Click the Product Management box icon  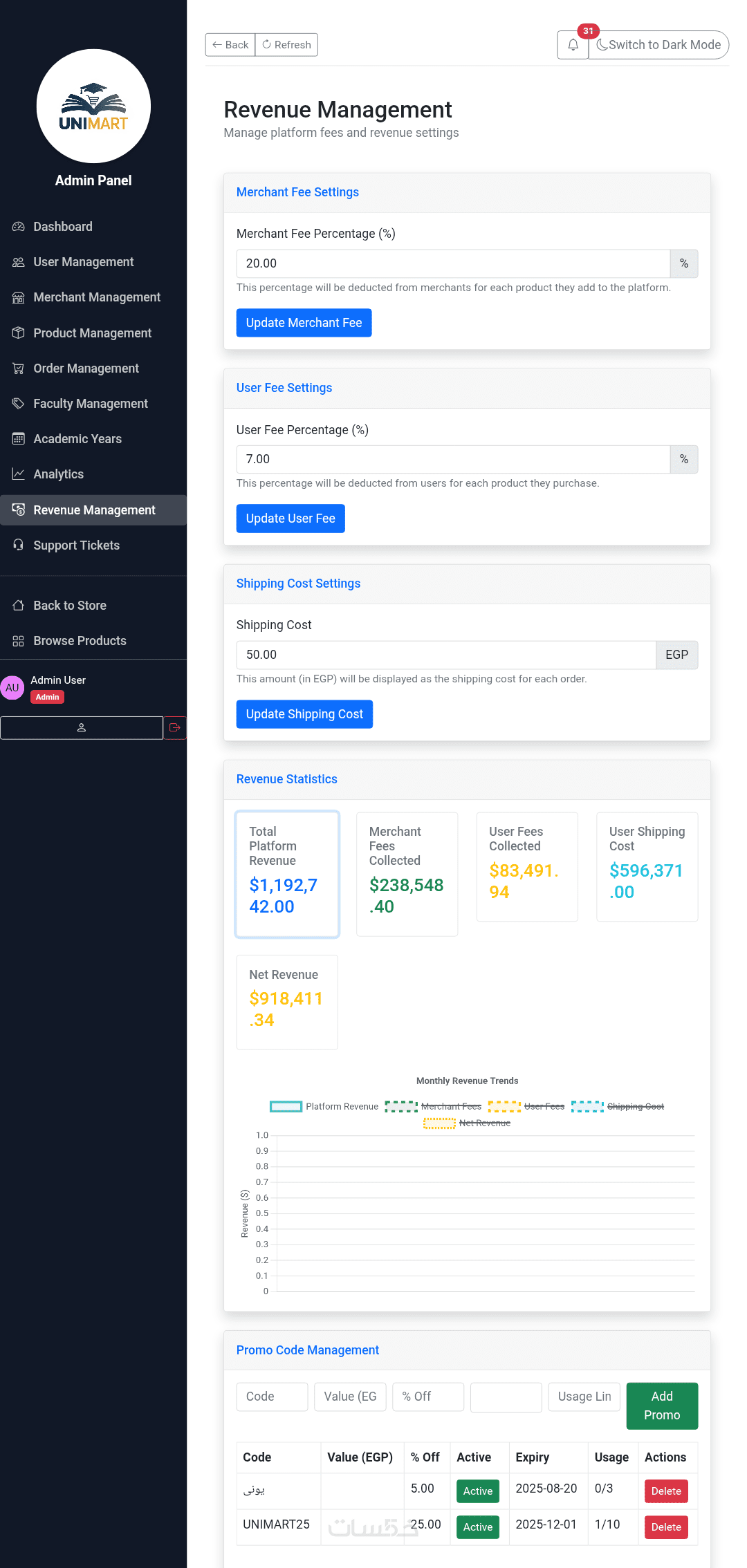click(x=19, y=333)
